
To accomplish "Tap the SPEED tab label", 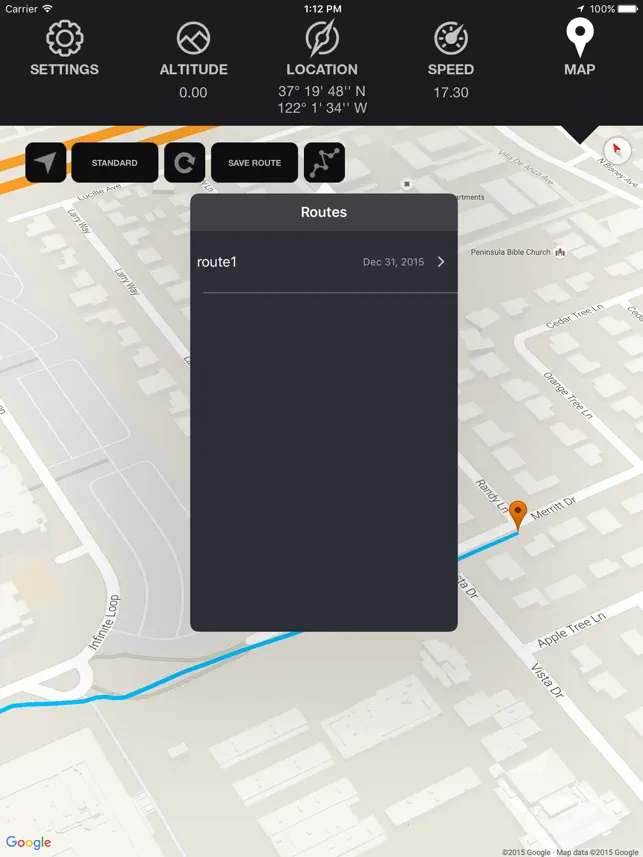I will 451,69.
